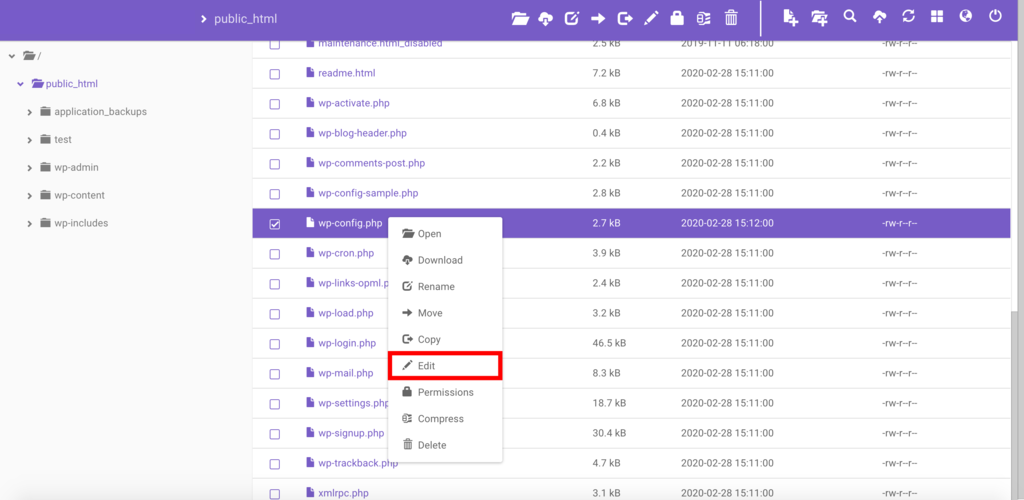The width and height of the screenshot is (1024, 500).
Task: Open the wp-blog-header.php file link
Action: pyautogui.click(x=362, y=133)
